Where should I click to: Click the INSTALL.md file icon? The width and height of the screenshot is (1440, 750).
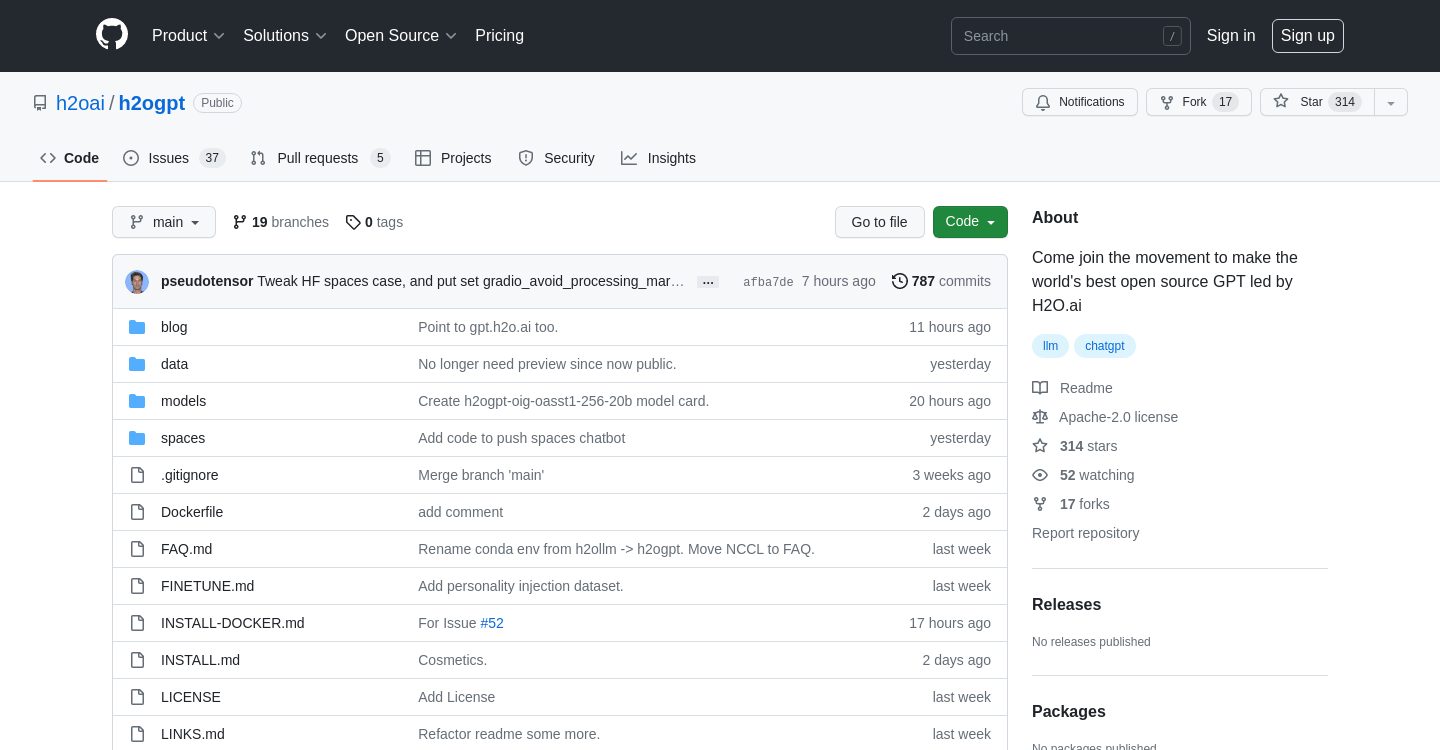137,660
